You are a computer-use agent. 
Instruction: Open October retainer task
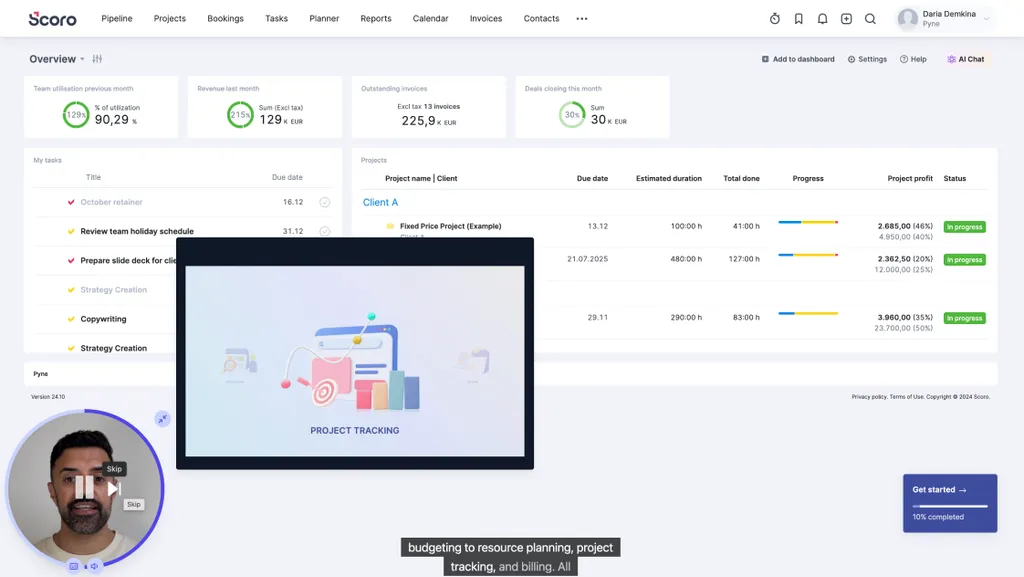pos(111,202)
